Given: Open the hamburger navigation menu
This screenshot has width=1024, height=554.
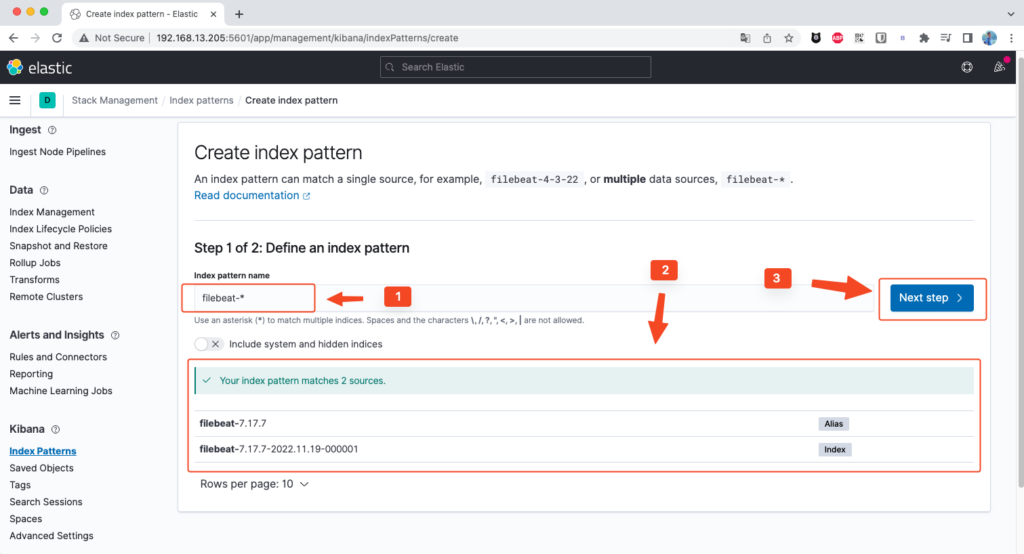Looking at the screenshot, I should coord(14,100).
